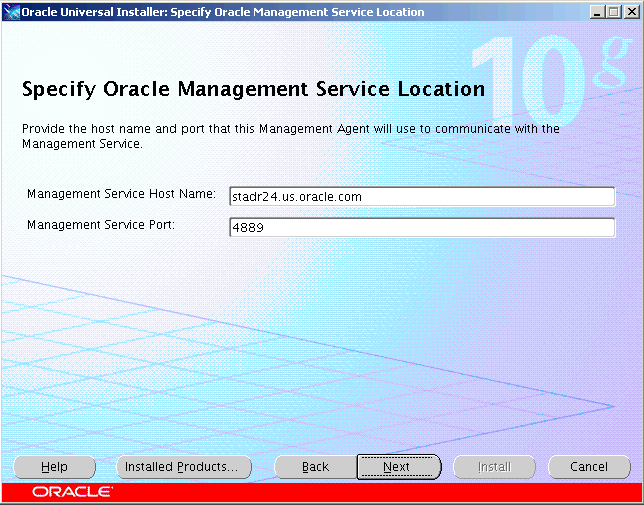Open the Installed Products dialog

pyautogui.click(x=184, y=467)
